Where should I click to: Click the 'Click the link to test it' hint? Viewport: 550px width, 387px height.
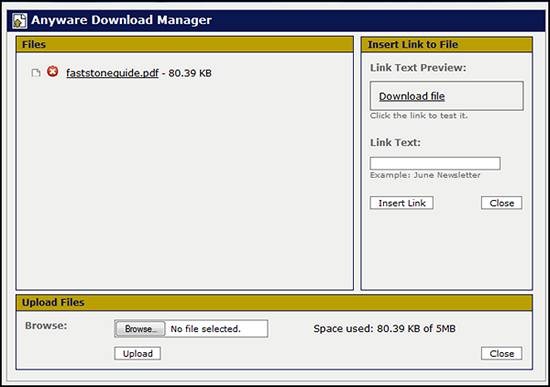click(x=419, y=116)
